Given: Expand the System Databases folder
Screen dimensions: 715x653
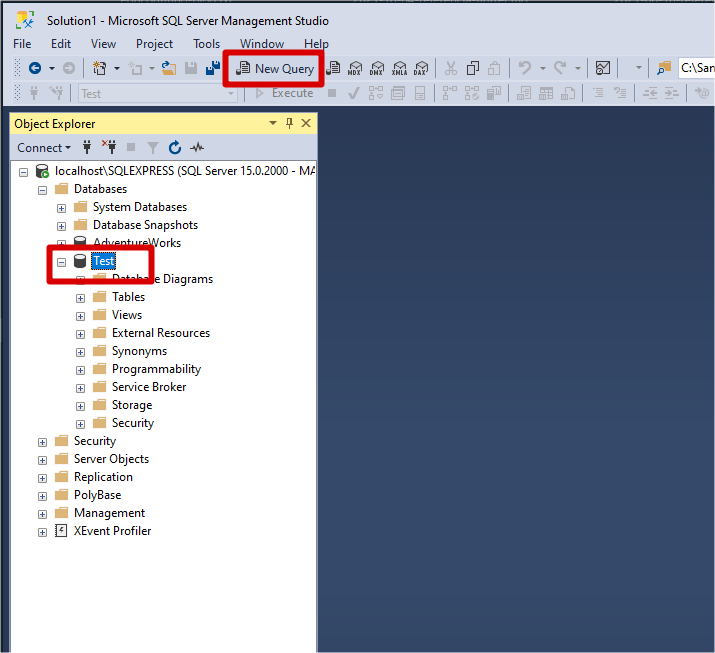Looking at the screenshot, I should coord(61,208).
